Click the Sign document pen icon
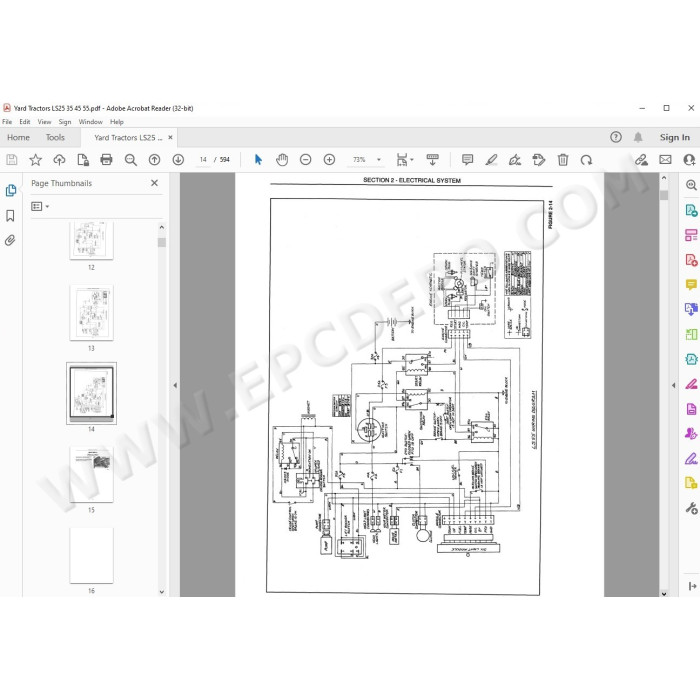This screenshot has height=700, width=700. [x=515, y=159]
